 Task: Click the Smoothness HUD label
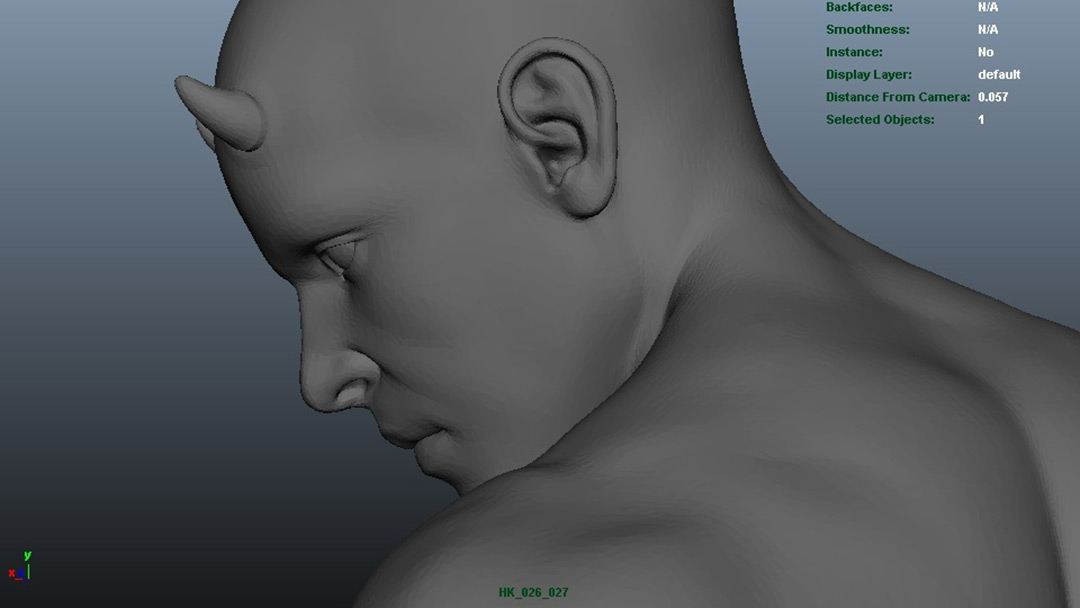[x=867, y=30]
